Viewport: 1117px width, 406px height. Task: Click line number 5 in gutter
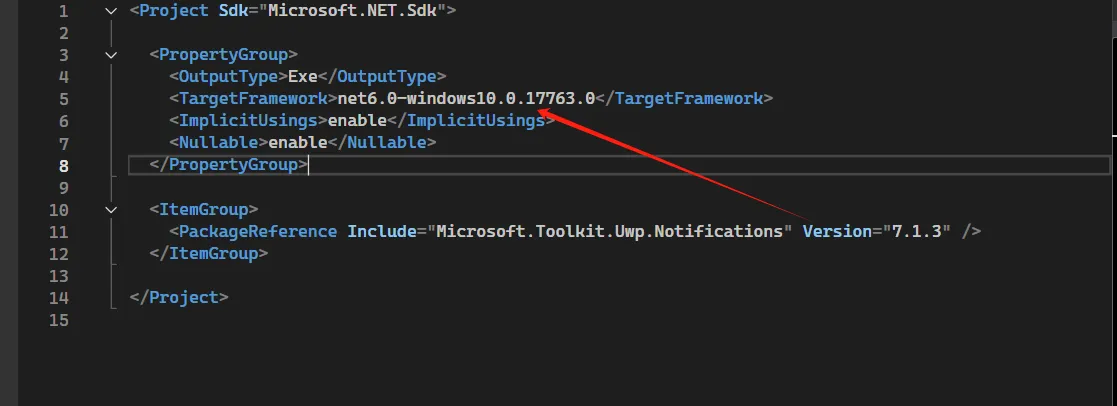click(x=64, y=99)
